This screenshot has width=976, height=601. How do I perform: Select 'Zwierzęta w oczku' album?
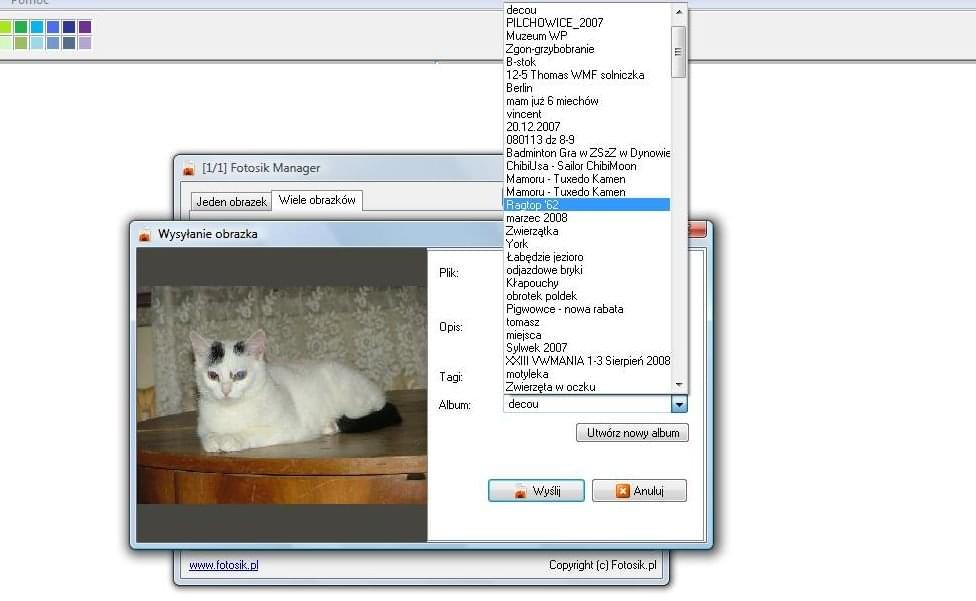[586, 387]
